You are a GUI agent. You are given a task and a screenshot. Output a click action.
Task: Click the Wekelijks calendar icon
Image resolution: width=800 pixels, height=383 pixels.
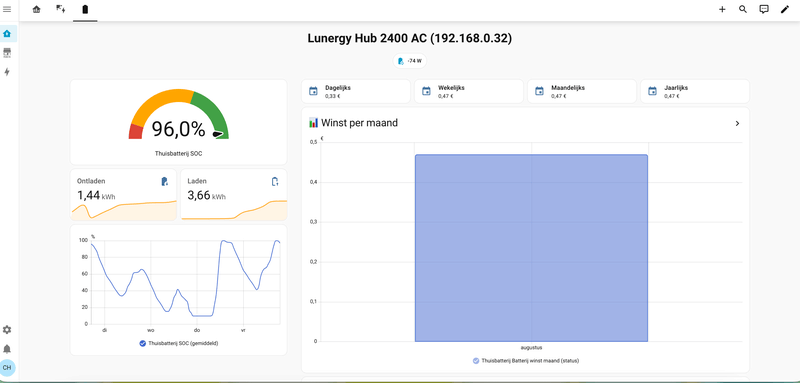pos(426,91)
